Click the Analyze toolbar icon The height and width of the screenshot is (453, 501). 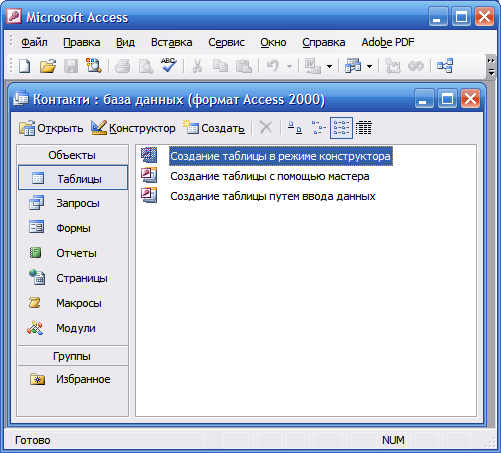pyautogui.click(x=353, y=66)
